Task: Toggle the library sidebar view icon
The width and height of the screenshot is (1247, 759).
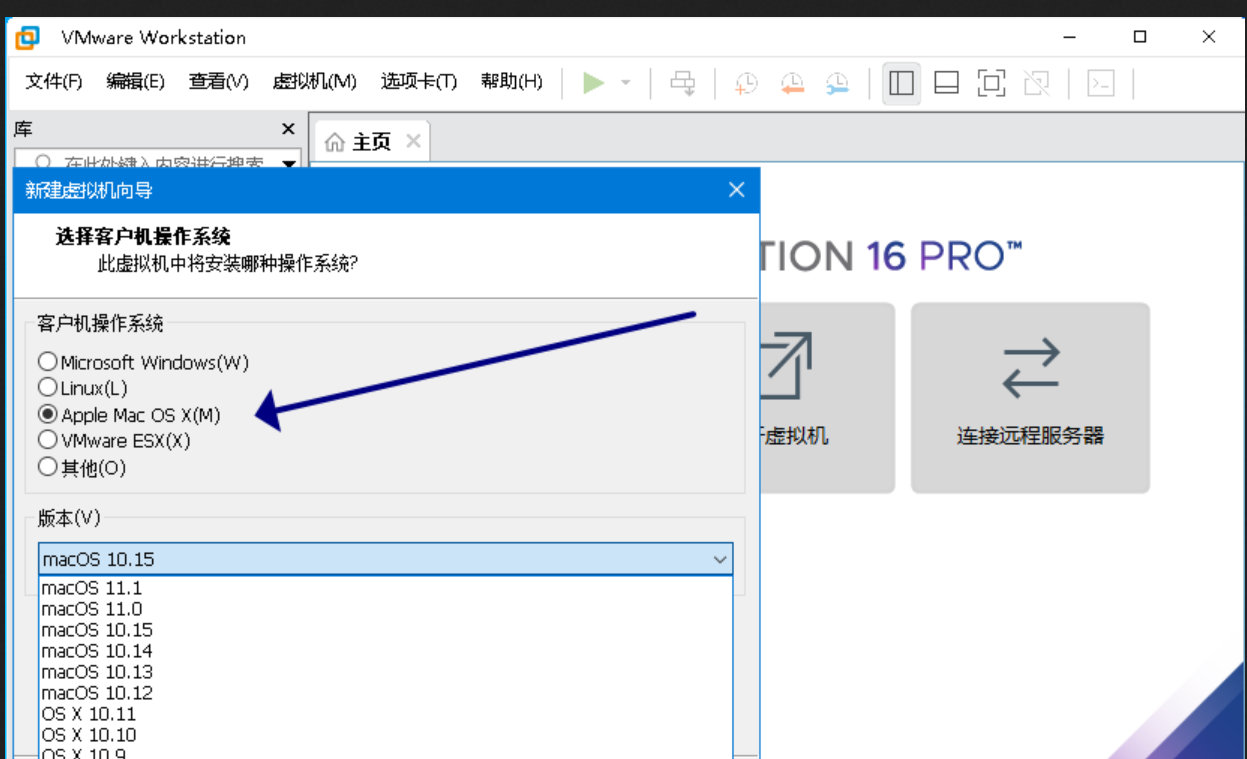Action: [902, 83]
